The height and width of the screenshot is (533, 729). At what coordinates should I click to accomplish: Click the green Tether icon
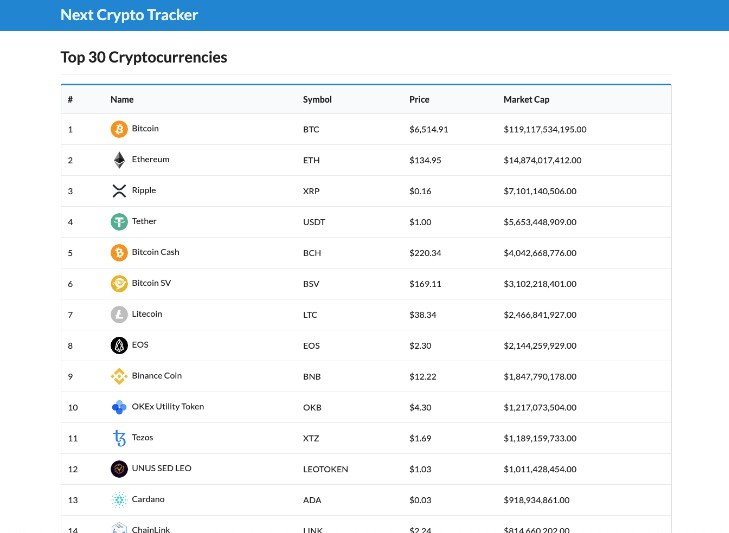[x=119, y=222]
